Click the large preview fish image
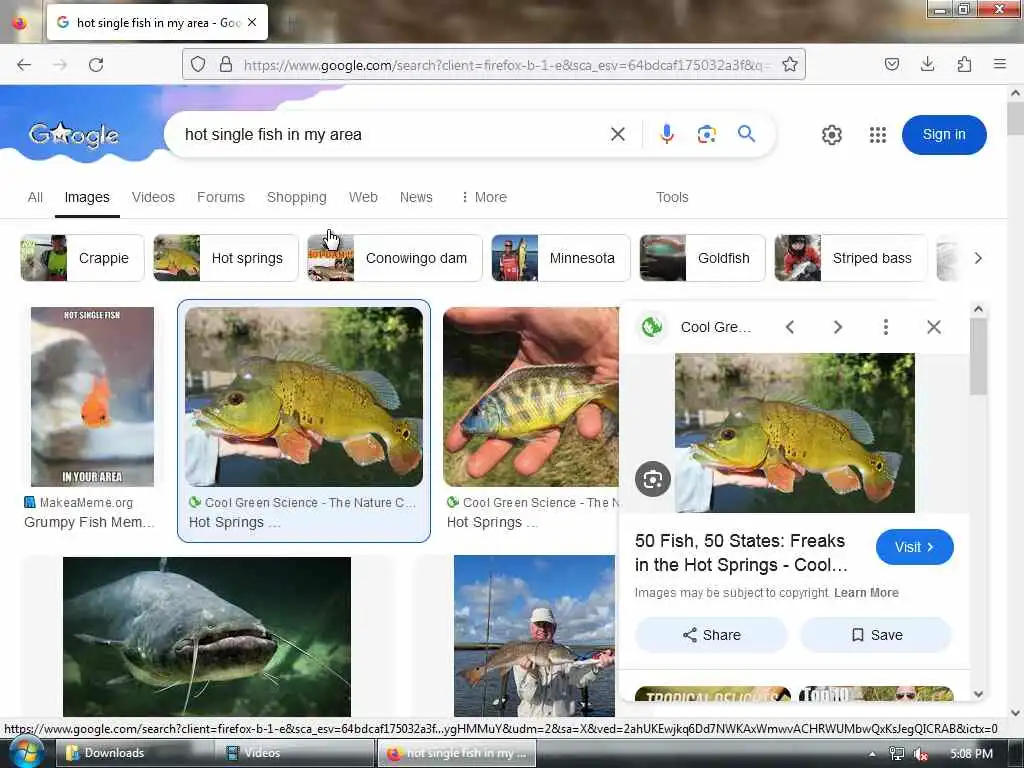The height and width of the screenshot is (768, 1024). click(794, 432)
